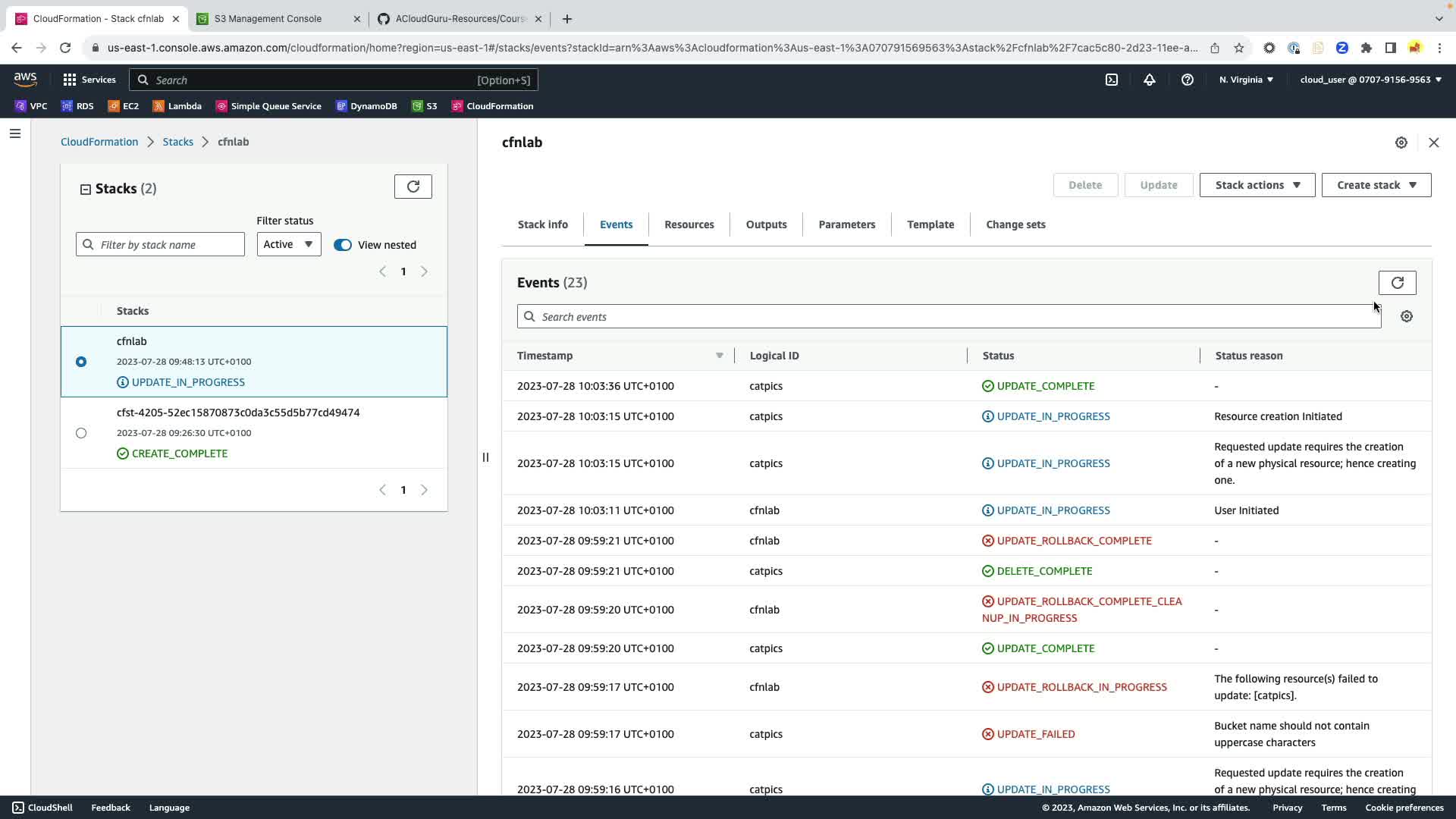The width and height of the screenshot is (1456, 819).
Task: Expand the Stack actions dropdown
Action: pyautogui.click(x=1257, y=185)
